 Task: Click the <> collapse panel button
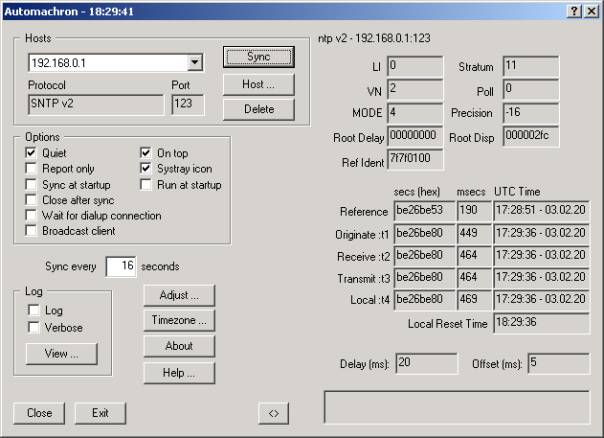(273, 412)
